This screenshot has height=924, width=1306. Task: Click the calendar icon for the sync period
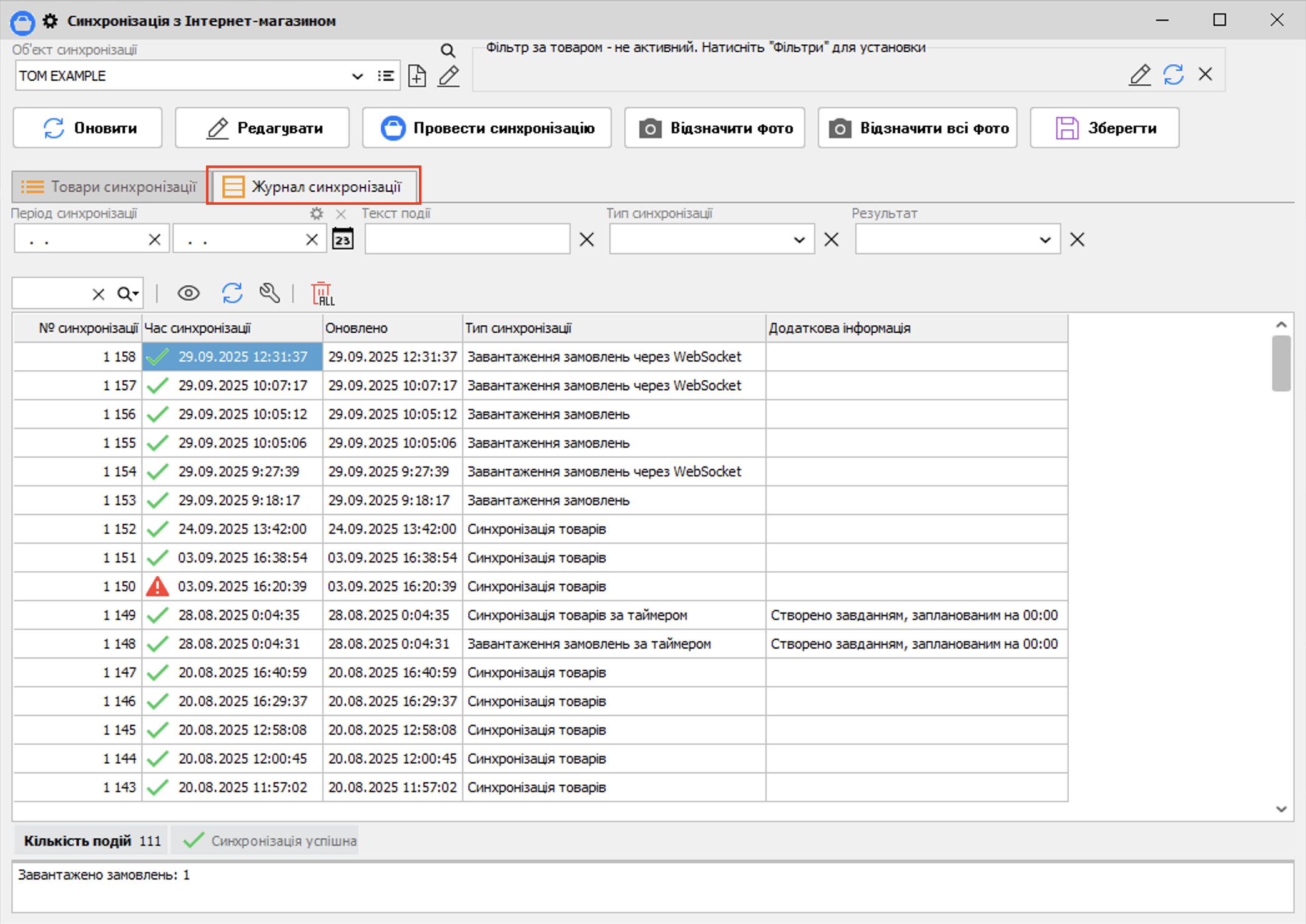[342, 239]
